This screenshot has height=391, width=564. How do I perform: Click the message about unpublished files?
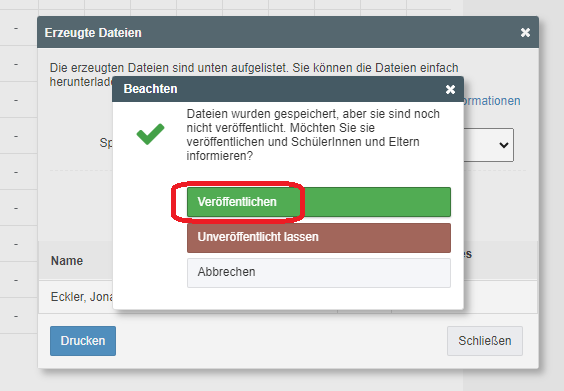point(313,135)
